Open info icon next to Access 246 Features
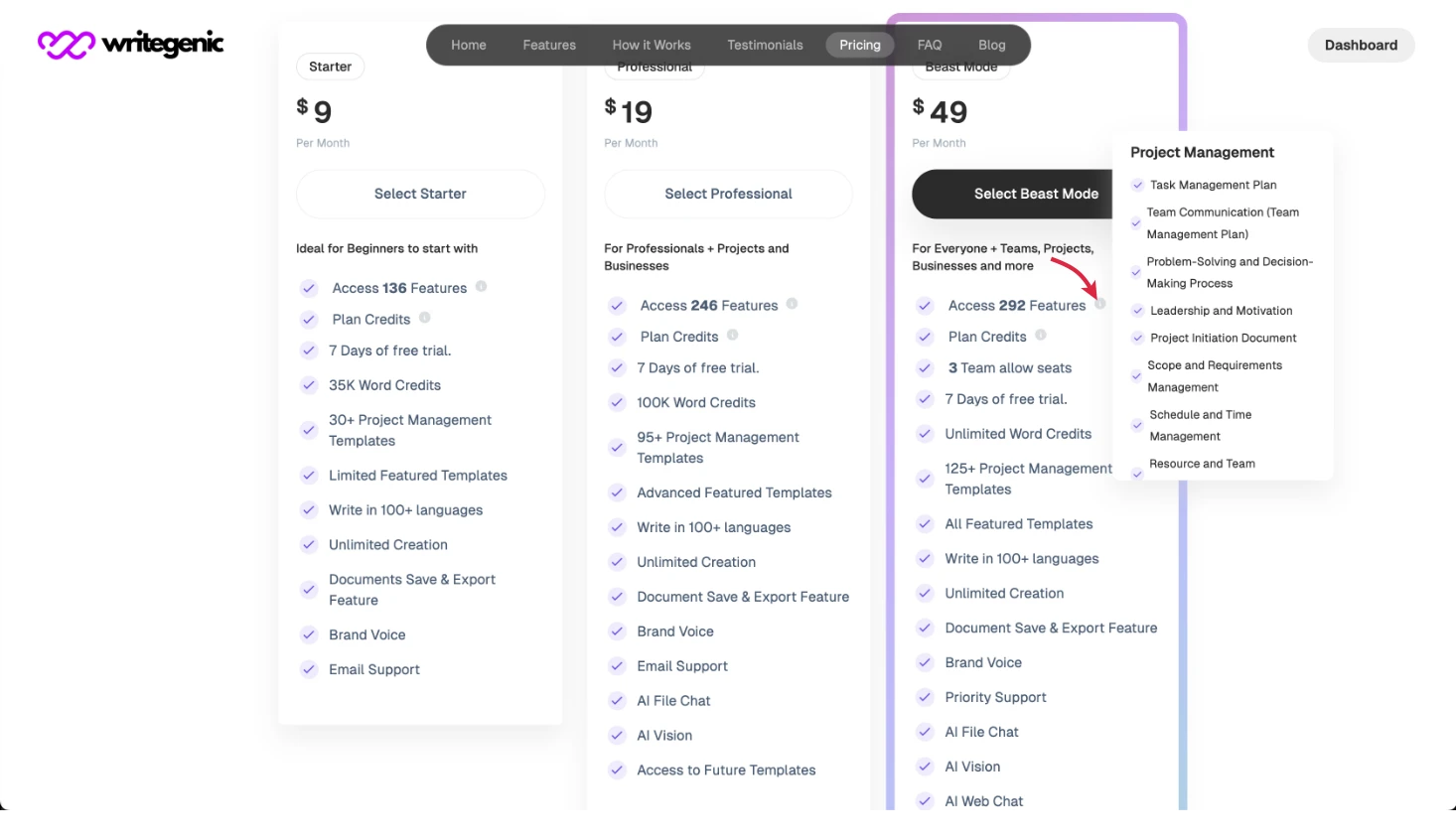Screen dimensions: 1456x839 click(792, 304)
